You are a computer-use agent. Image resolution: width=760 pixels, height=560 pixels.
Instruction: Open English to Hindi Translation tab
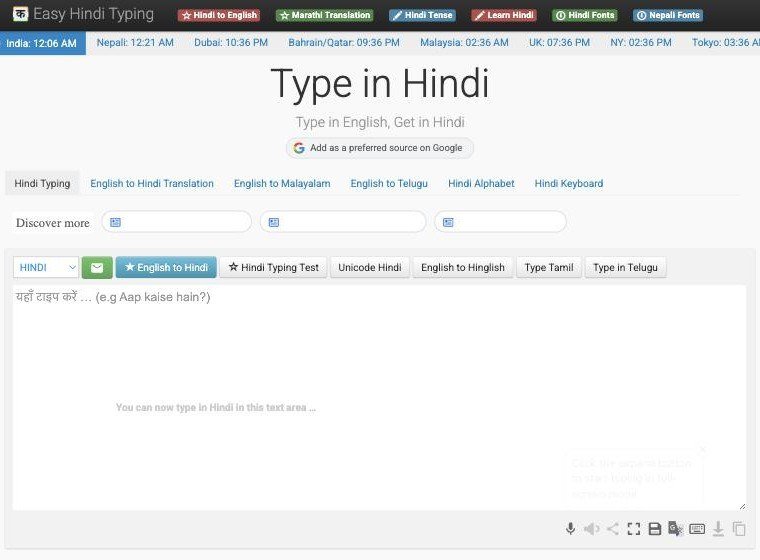click(152, 183)
